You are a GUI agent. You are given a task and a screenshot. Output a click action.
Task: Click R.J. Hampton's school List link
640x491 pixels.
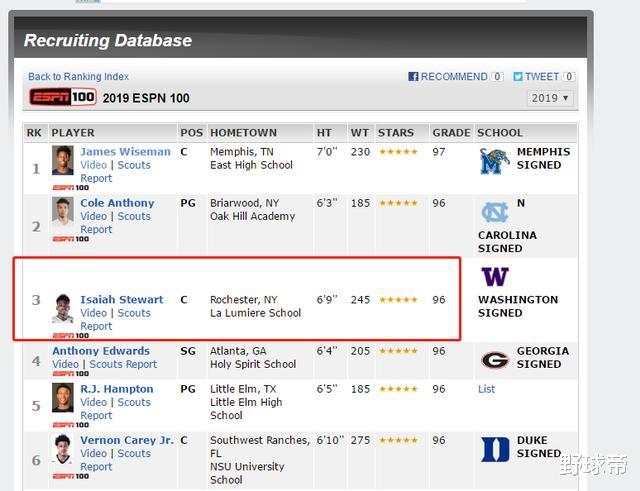[x=486, y=389]
